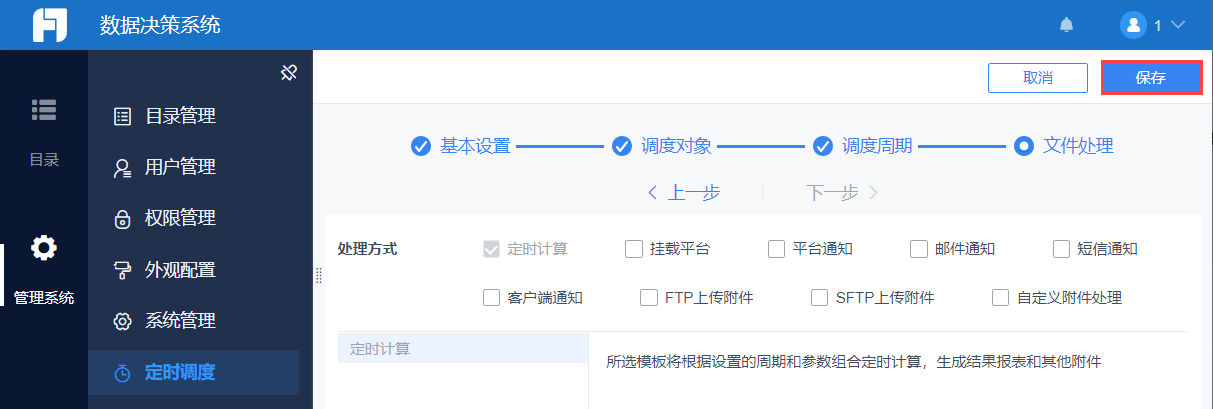Click the 权限管理 lock icon

(x=123, y=219)
